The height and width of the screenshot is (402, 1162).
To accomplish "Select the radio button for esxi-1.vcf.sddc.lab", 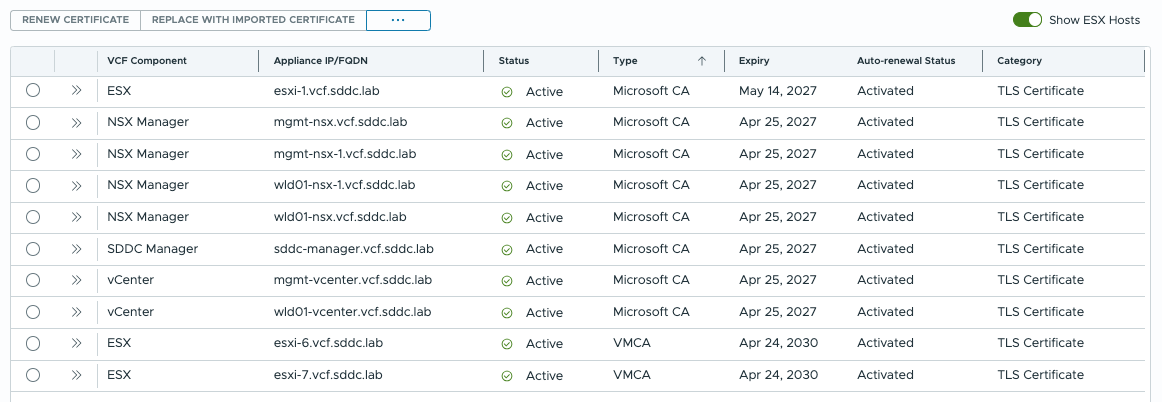I will (33, 91).
